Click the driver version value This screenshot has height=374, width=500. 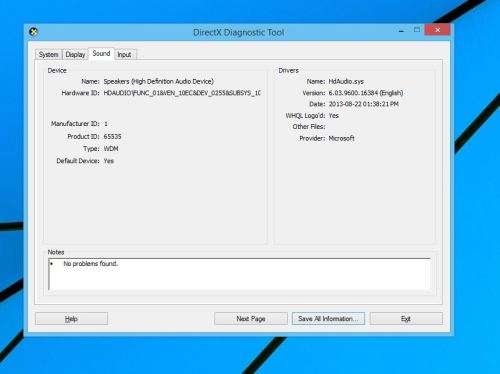click(366, 93)
